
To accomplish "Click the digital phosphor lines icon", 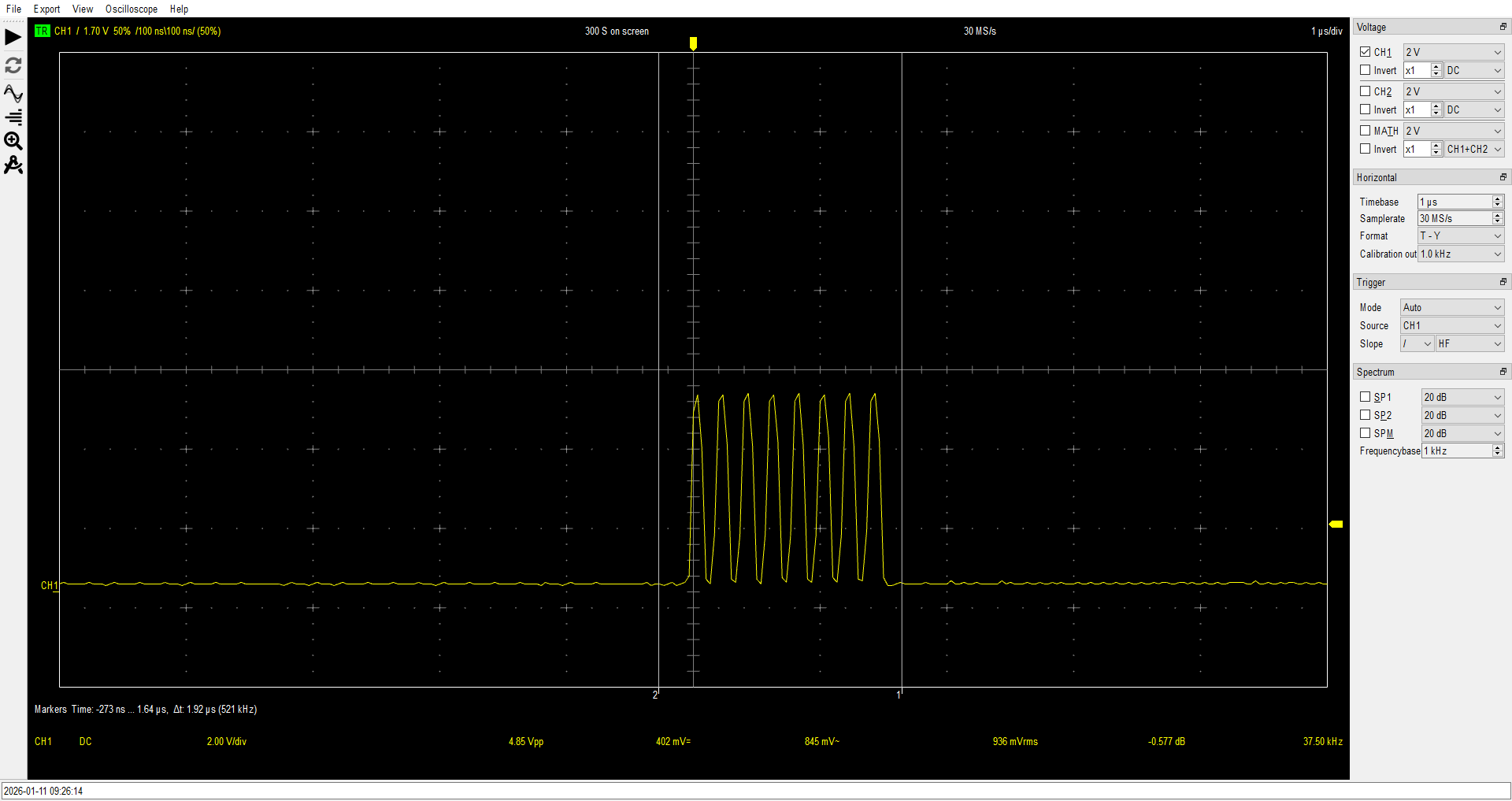I will coord(13,117).
